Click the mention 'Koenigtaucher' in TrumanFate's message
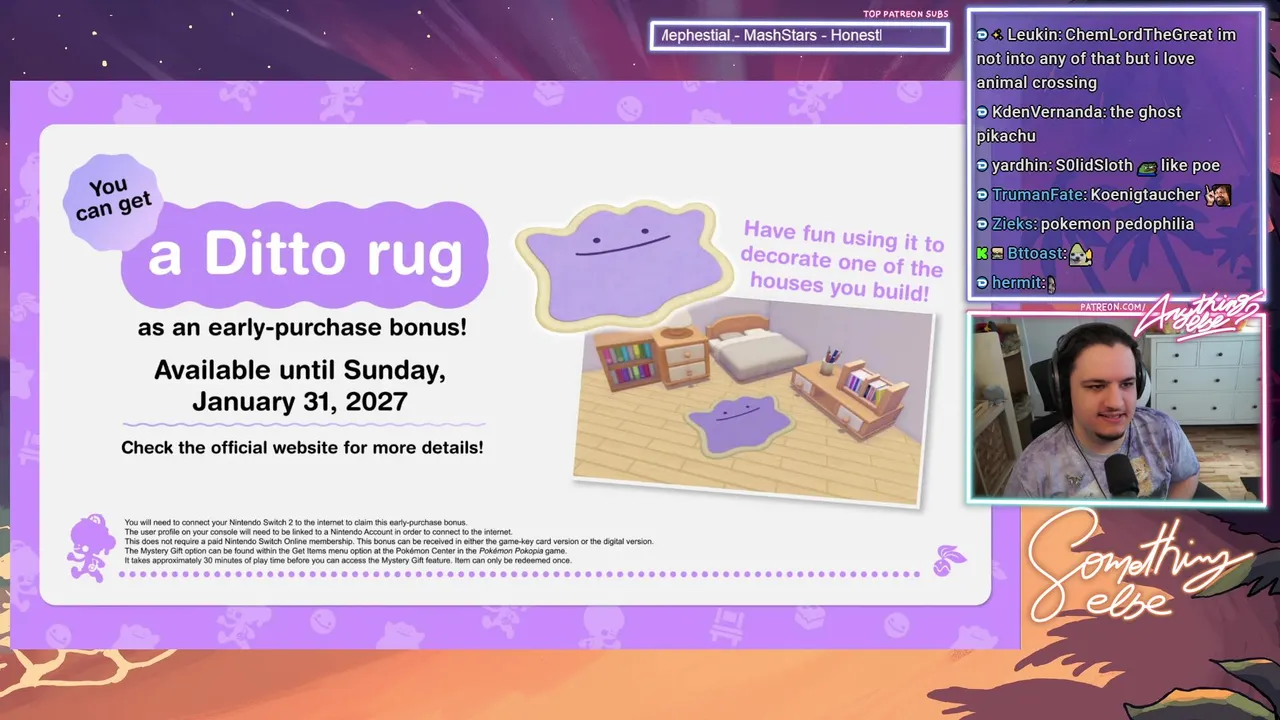 (x=1145, y=195)
